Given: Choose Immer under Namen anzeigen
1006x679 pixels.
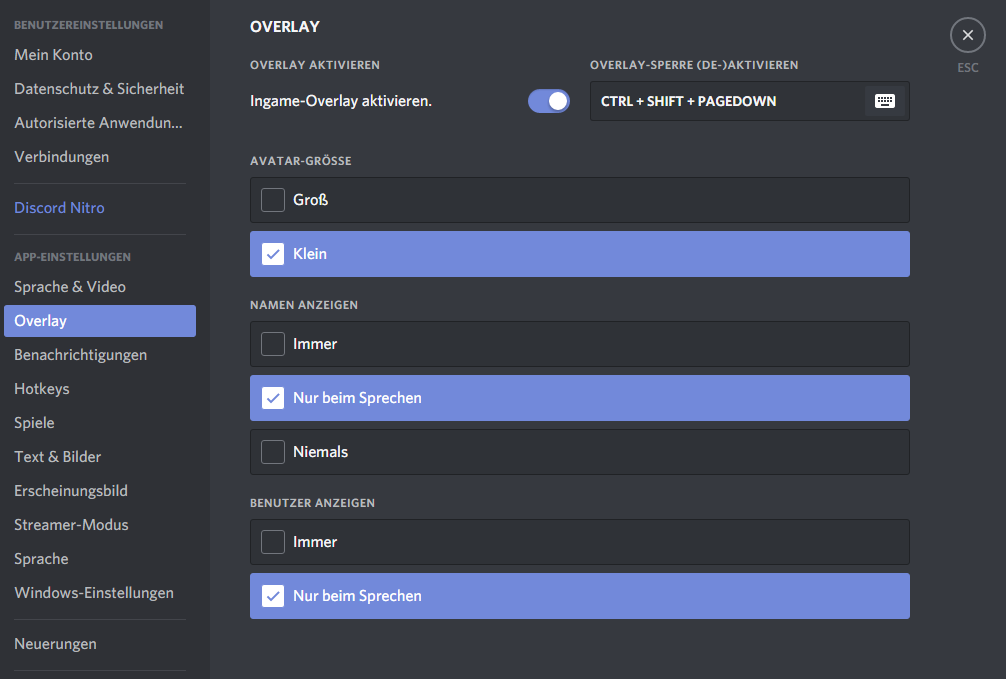Looking at the screenshot, I should 579,344.
